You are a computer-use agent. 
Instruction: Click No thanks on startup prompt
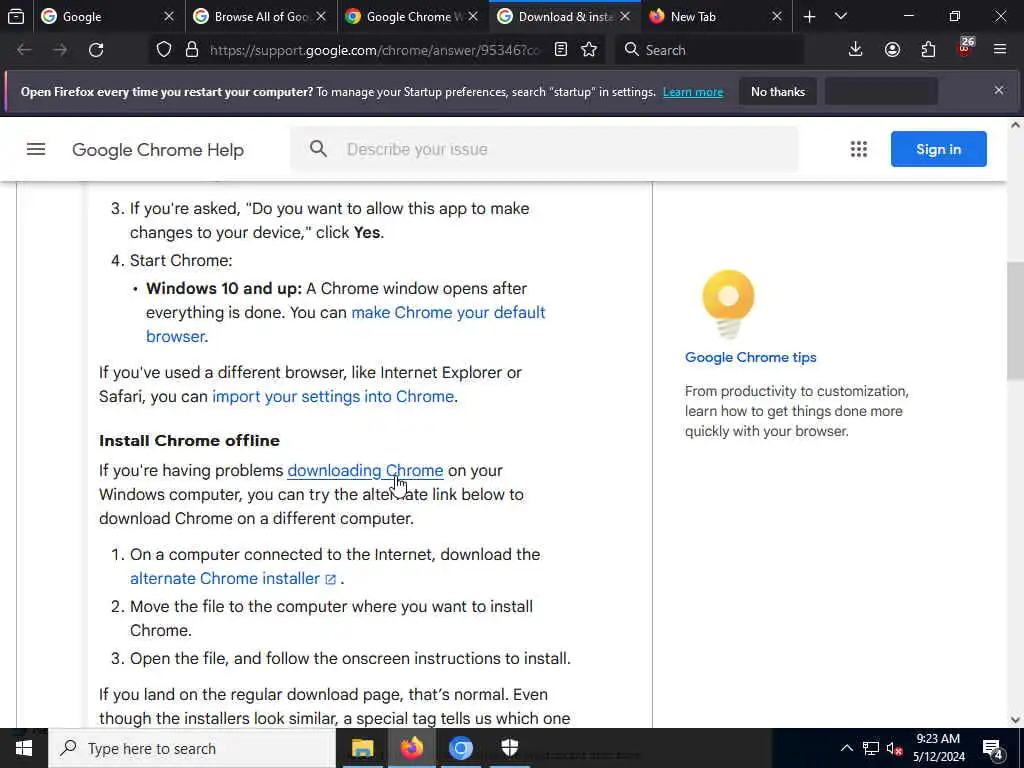click(x=778, y=91)
